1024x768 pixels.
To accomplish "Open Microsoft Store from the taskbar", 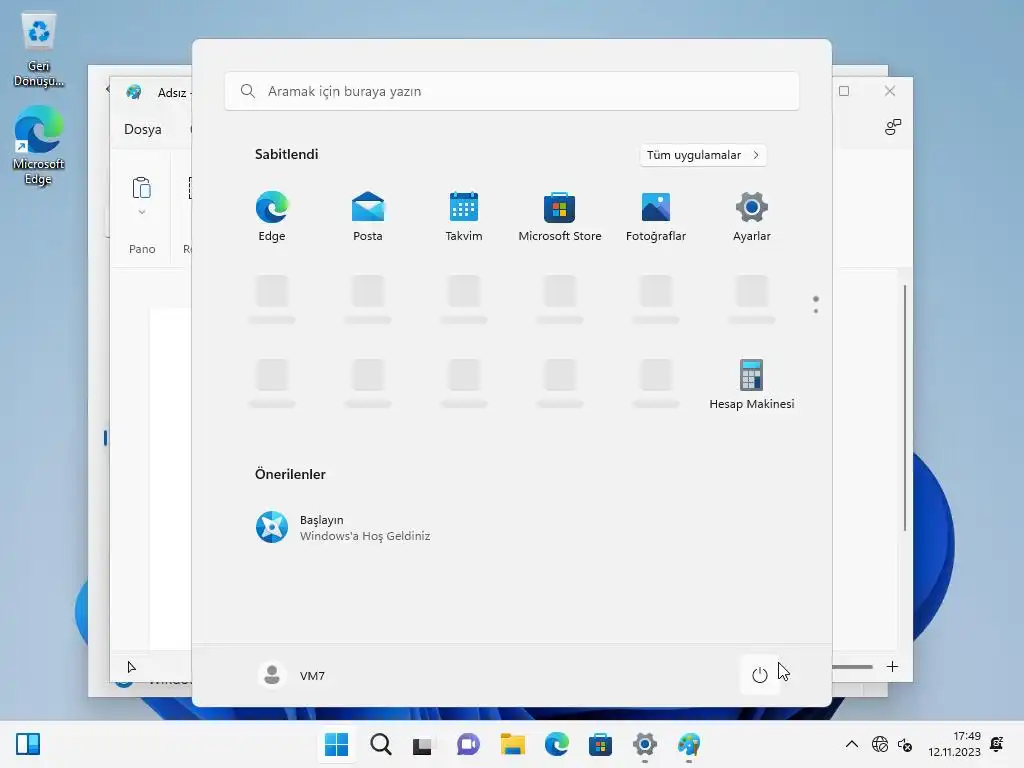I will 600,744.
